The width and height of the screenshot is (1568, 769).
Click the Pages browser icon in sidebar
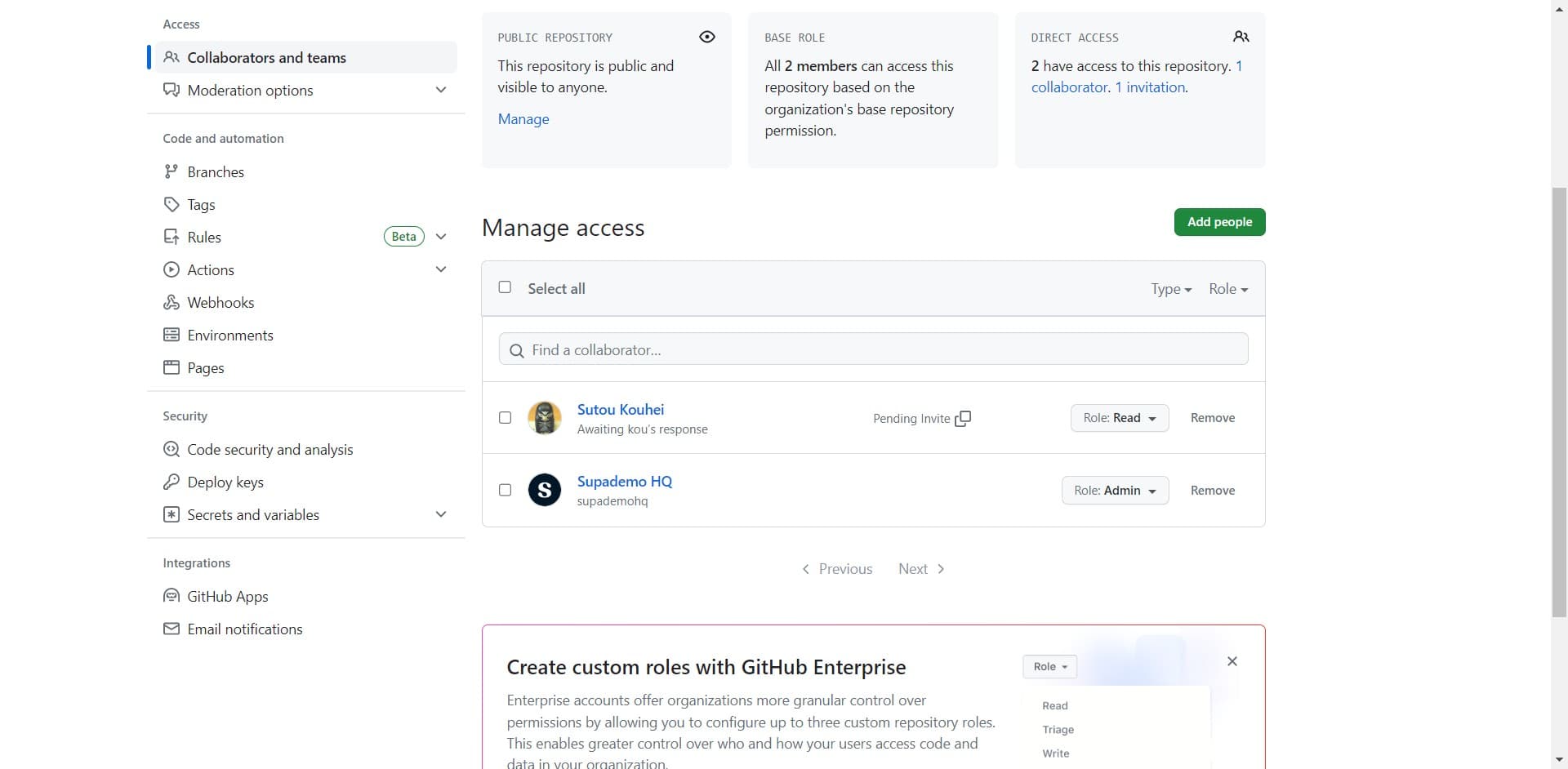pos(171,367)
